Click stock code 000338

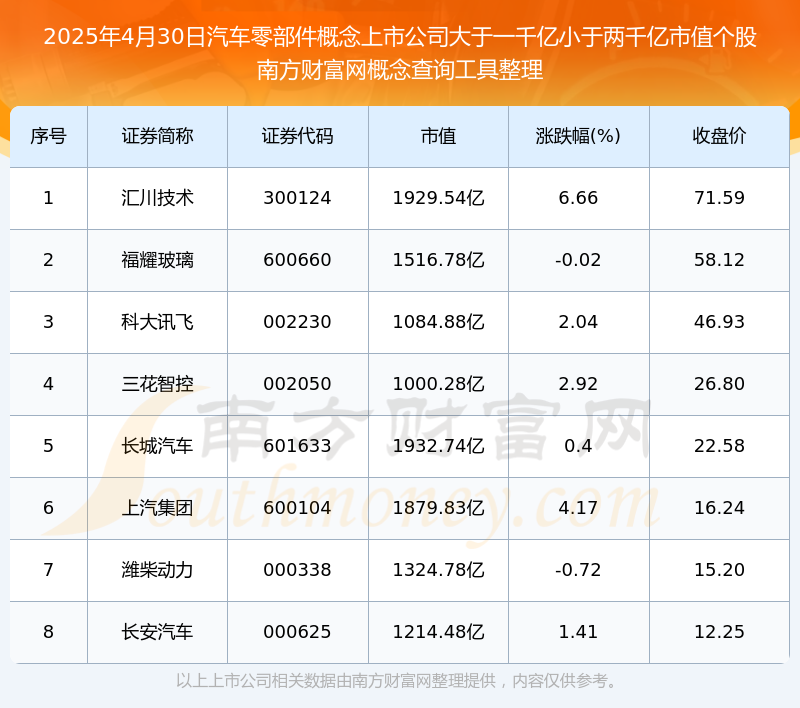click(x=297, y=570)
